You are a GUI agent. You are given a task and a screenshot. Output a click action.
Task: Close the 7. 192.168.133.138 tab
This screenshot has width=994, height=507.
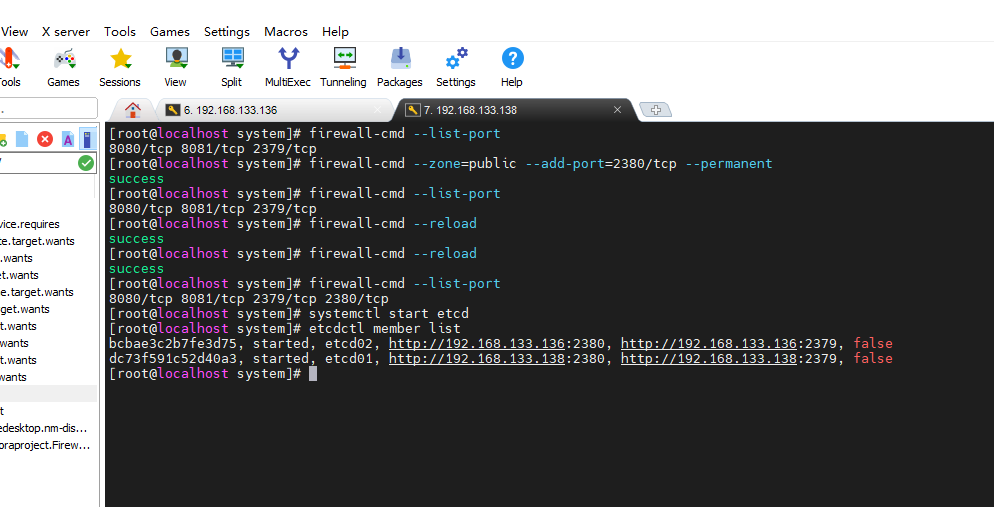coord(617,110)
